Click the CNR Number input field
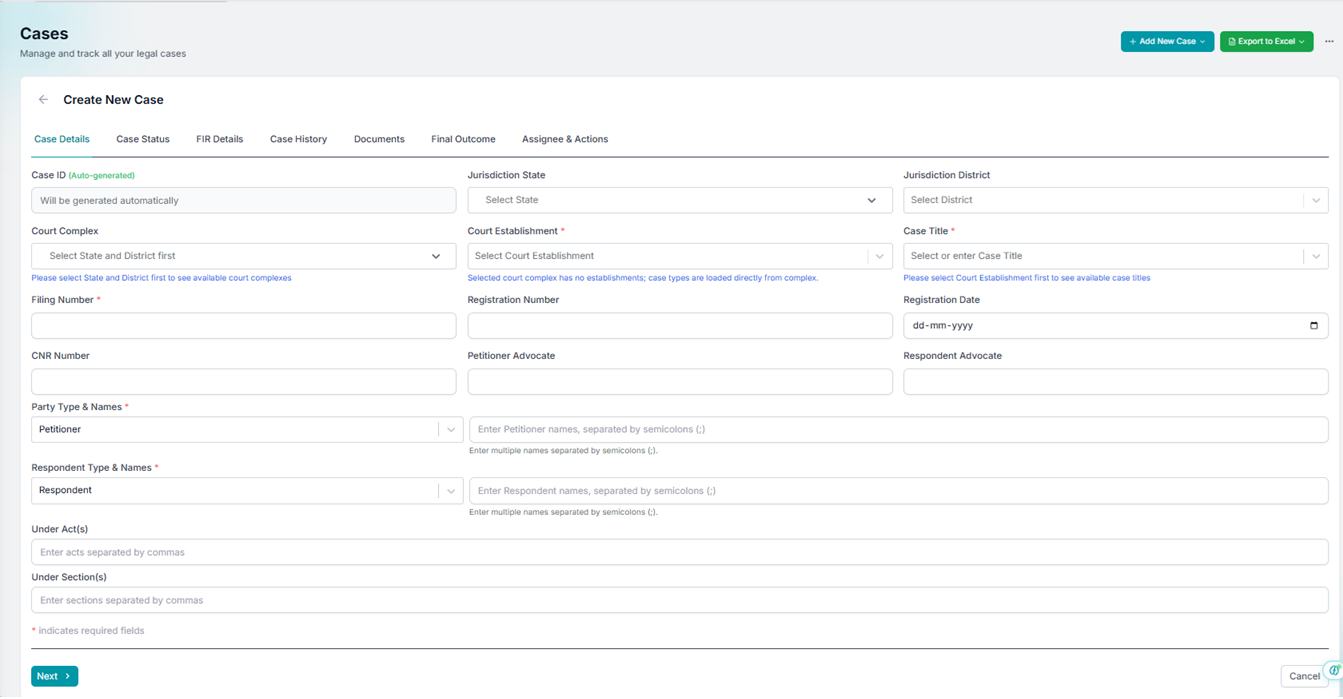1343x699 pixels. pos(243,381)
